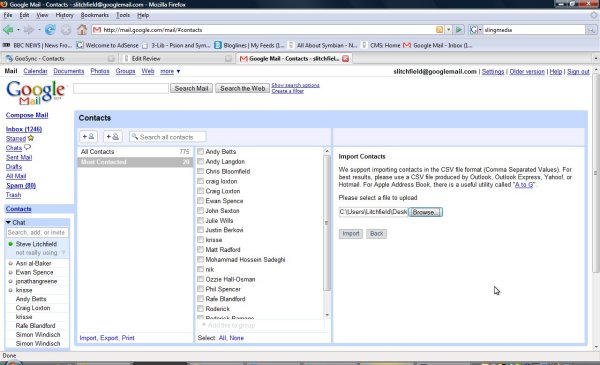Image resolution: width=600 pixels, height=365 pixels.
Task: Open the Tools menu
Action: [x=123, y=15]
